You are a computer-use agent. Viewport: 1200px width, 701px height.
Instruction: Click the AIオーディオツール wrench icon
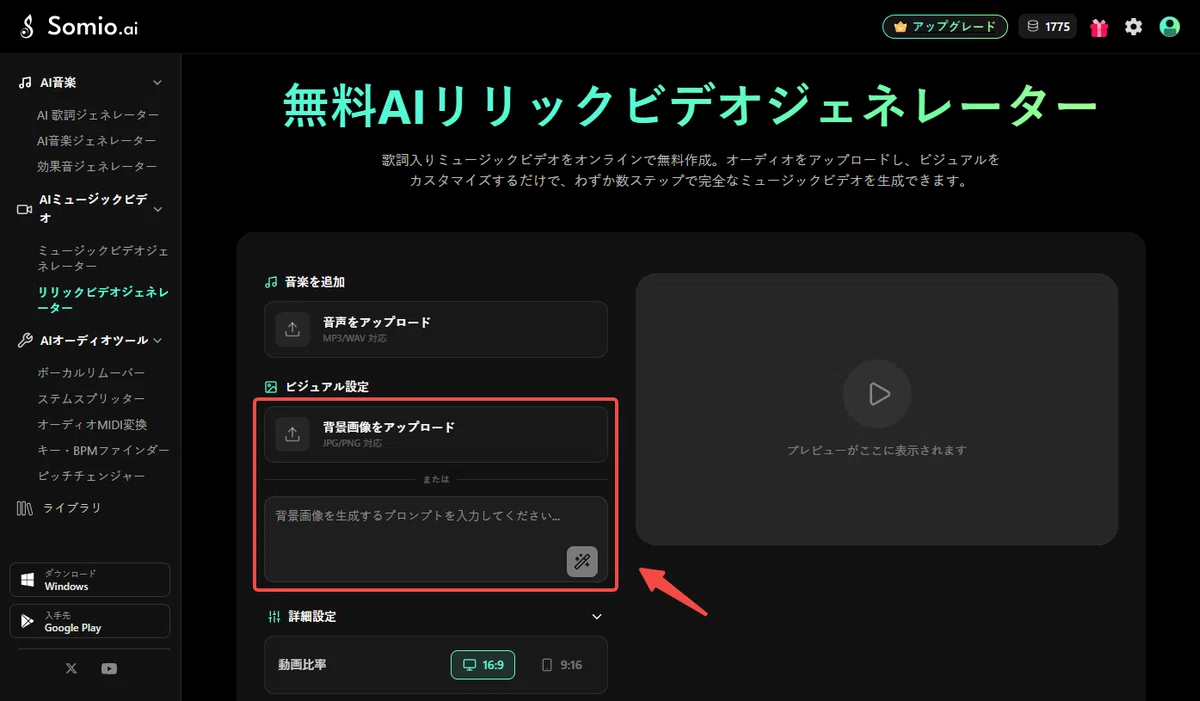25,341
